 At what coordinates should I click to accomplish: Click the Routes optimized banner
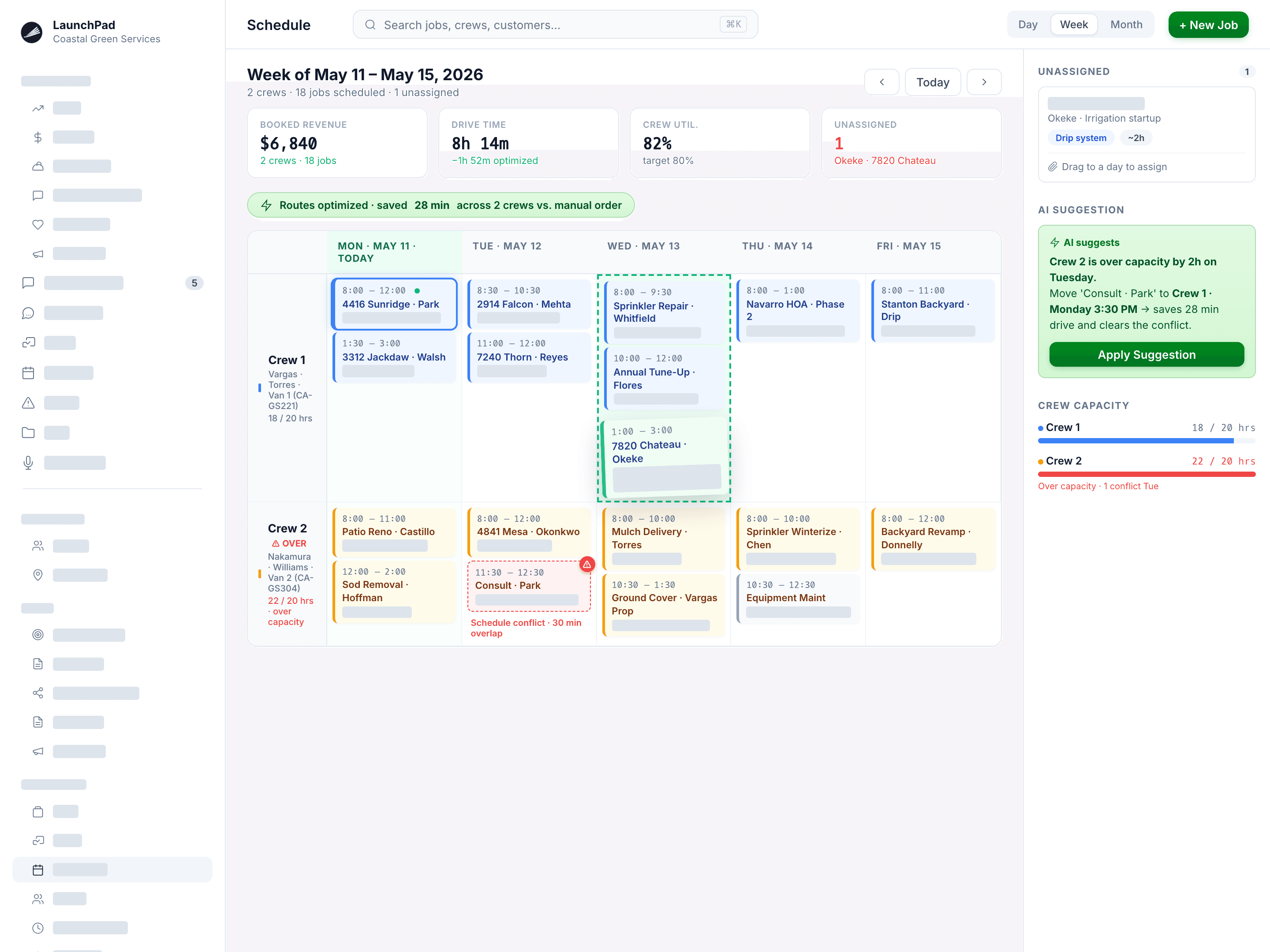click(x=441, y=205)
